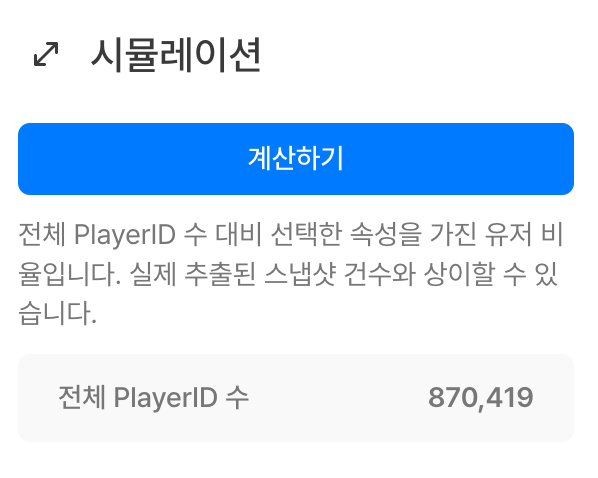Click the resize arrows left of the title

pyautogui.click(x=46, y=54)
